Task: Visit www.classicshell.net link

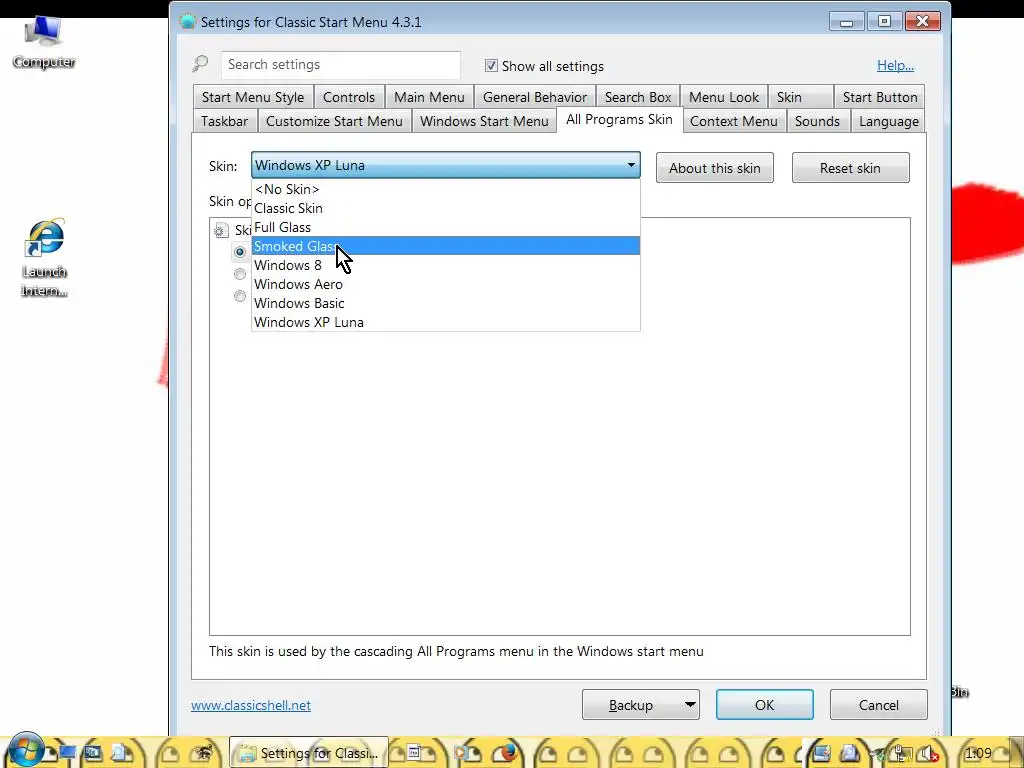Action: (251, 705)
